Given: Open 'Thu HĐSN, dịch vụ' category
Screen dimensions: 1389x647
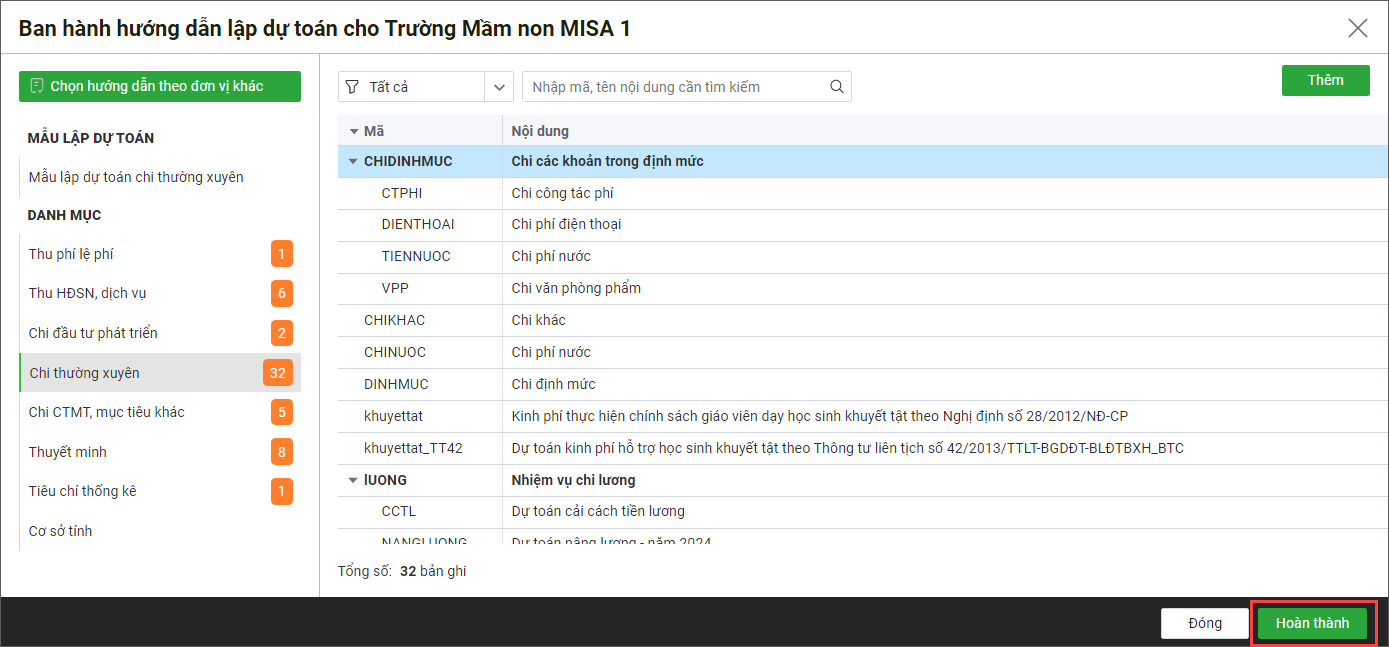Looking at the screenshot, I should pos(88,293).
